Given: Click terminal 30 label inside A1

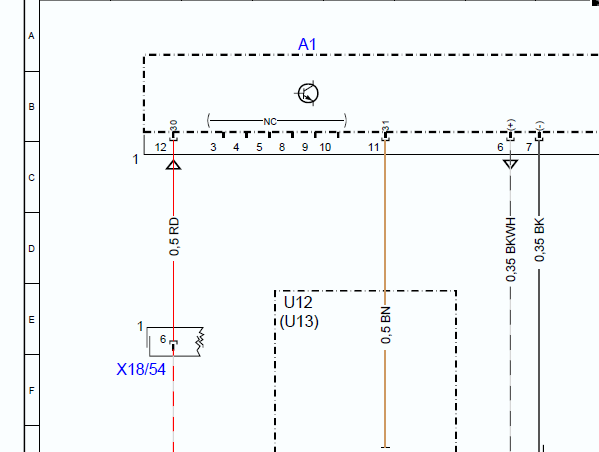Looking at the screenshot, I should coord(174,125).
